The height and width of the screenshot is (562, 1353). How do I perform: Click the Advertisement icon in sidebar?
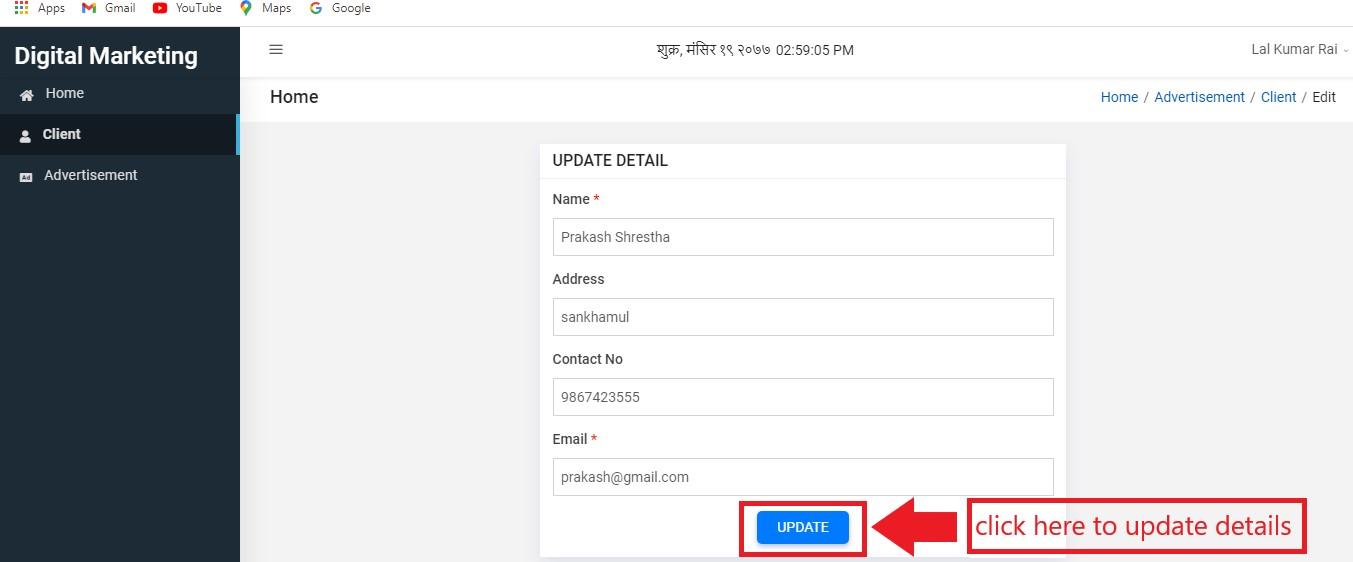coord(26,176)
